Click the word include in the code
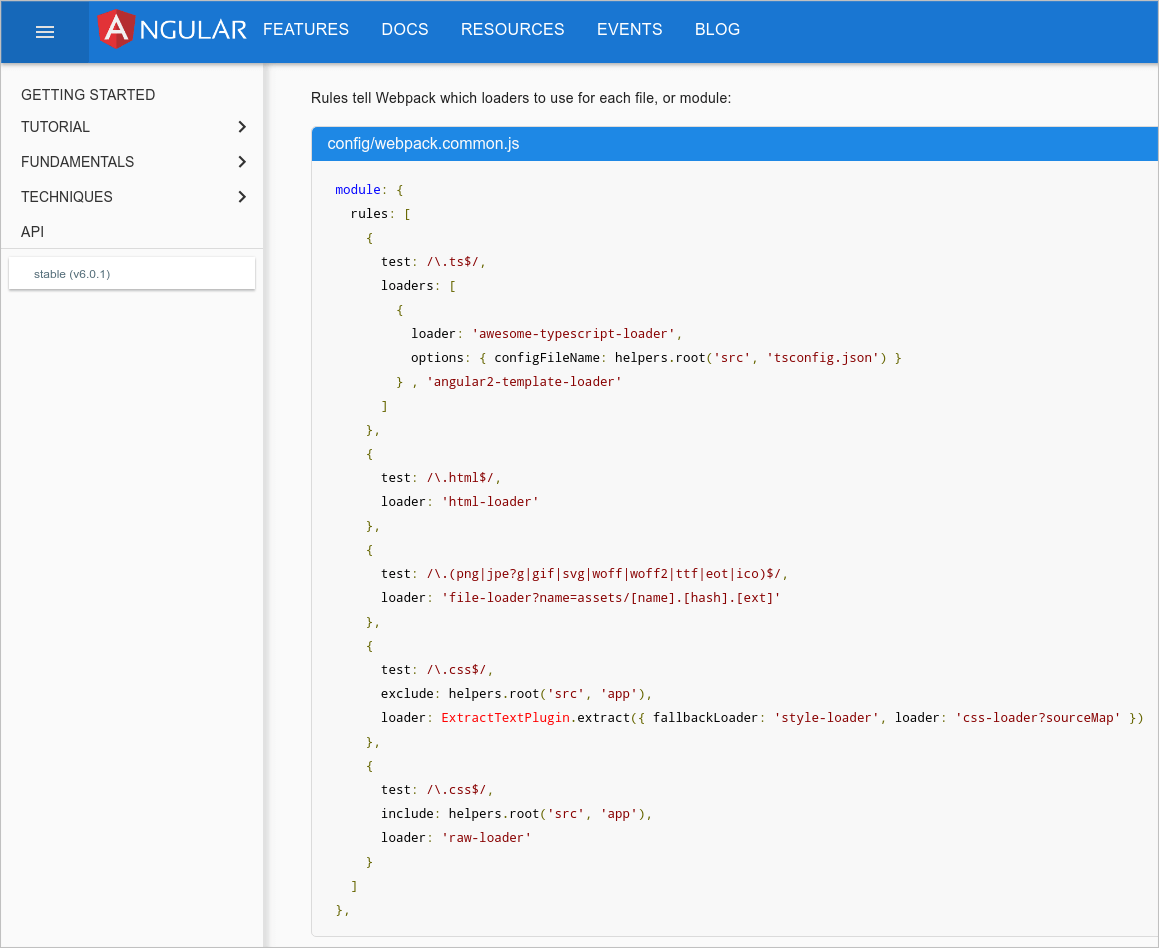 407,814
